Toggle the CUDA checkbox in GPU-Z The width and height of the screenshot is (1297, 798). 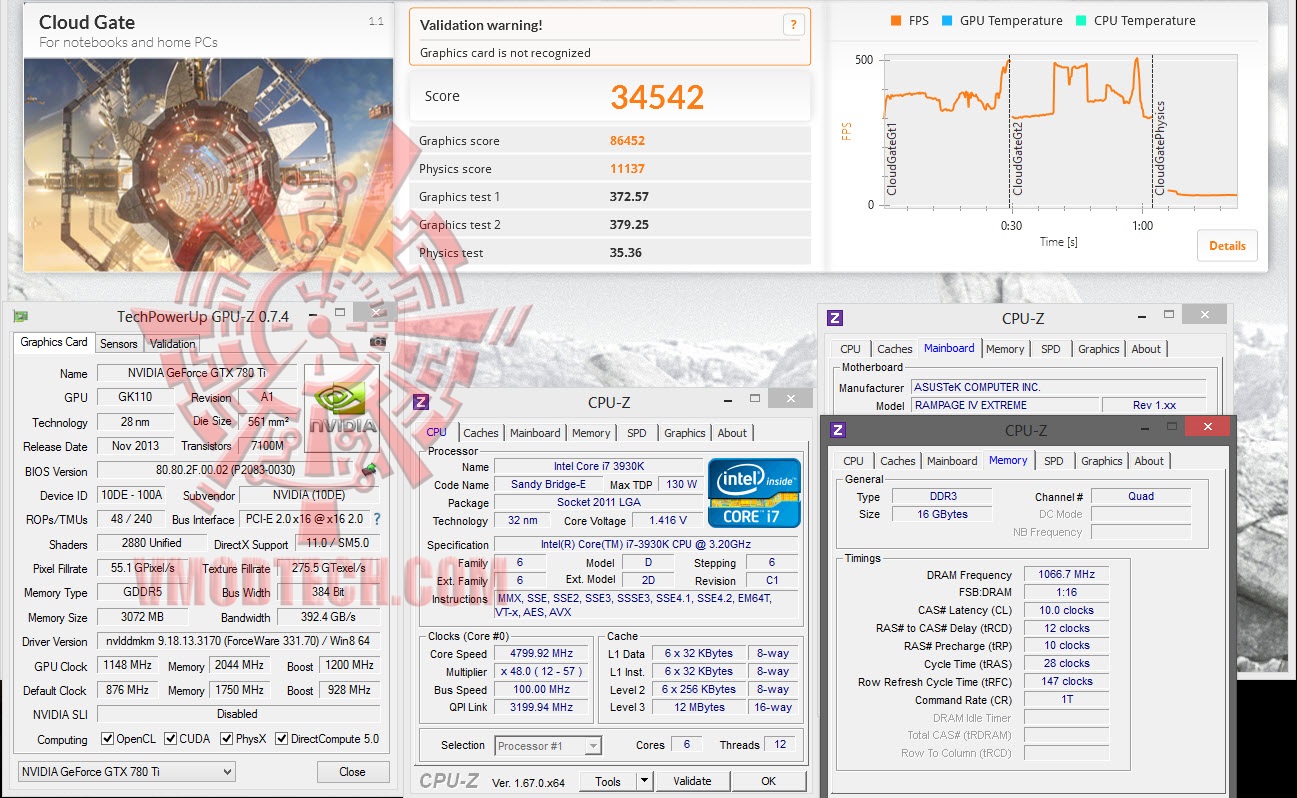click(x=171, y=740)
